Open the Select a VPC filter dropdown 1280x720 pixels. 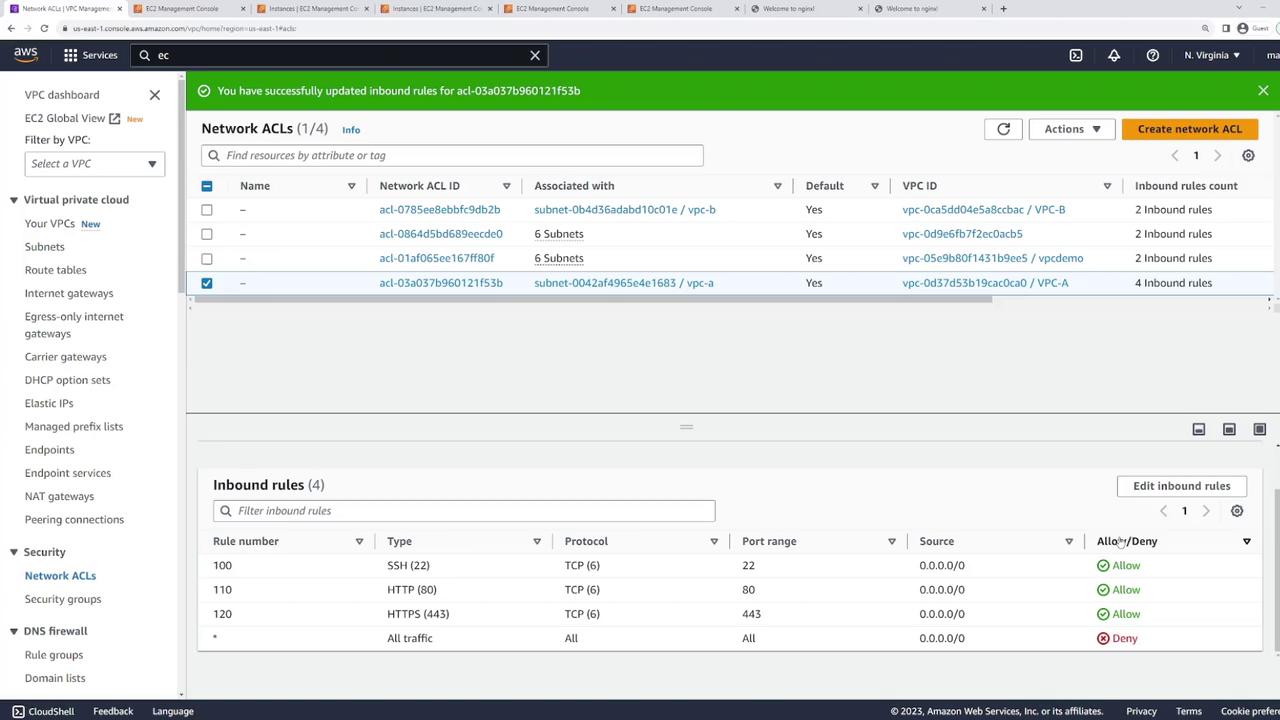(x=94, y=164)
